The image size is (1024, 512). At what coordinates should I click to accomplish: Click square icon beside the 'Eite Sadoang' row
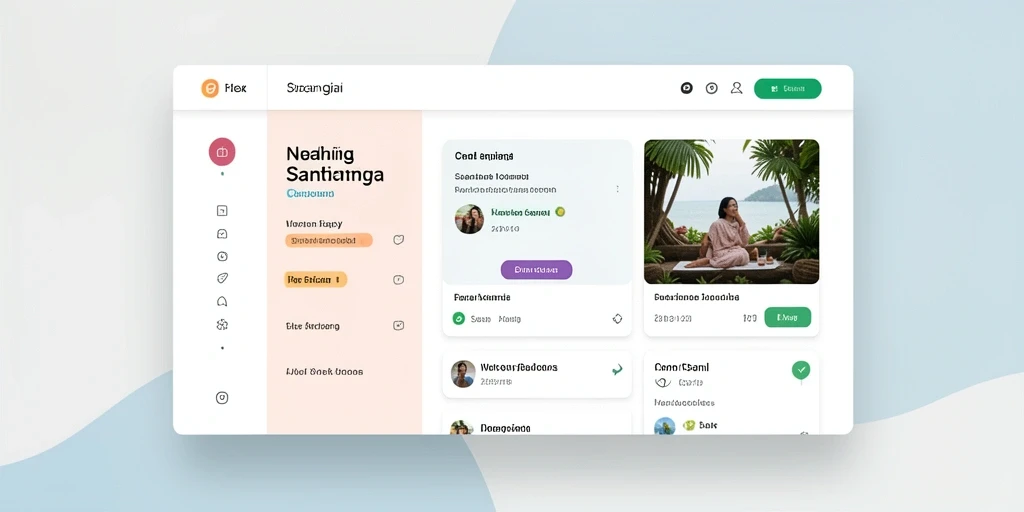coord(398,325)
